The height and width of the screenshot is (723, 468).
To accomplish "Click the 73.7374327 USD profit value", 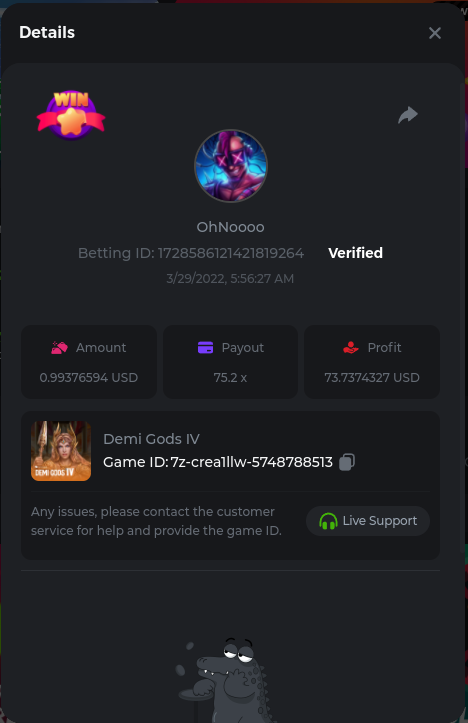I will tap(372, 378).
